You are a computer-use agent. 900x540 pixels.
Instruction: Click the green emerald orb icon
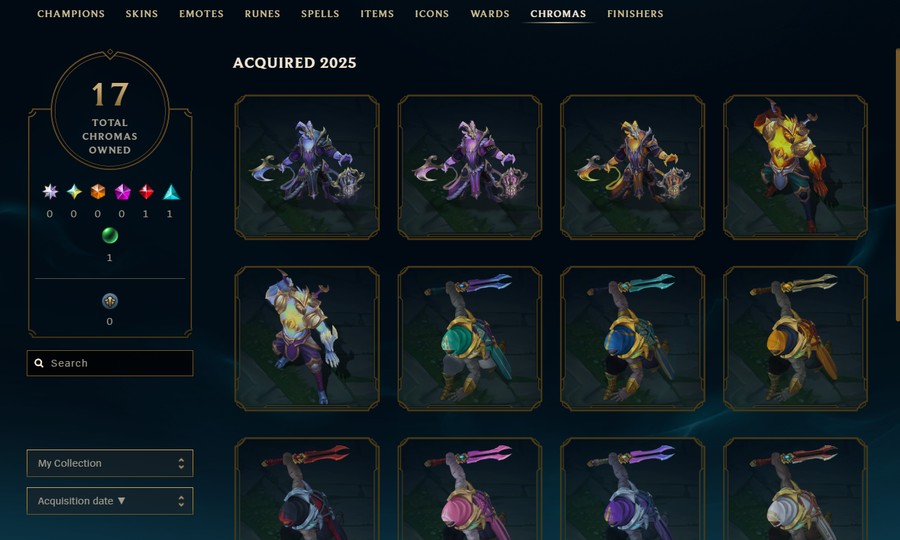[110, 235]
